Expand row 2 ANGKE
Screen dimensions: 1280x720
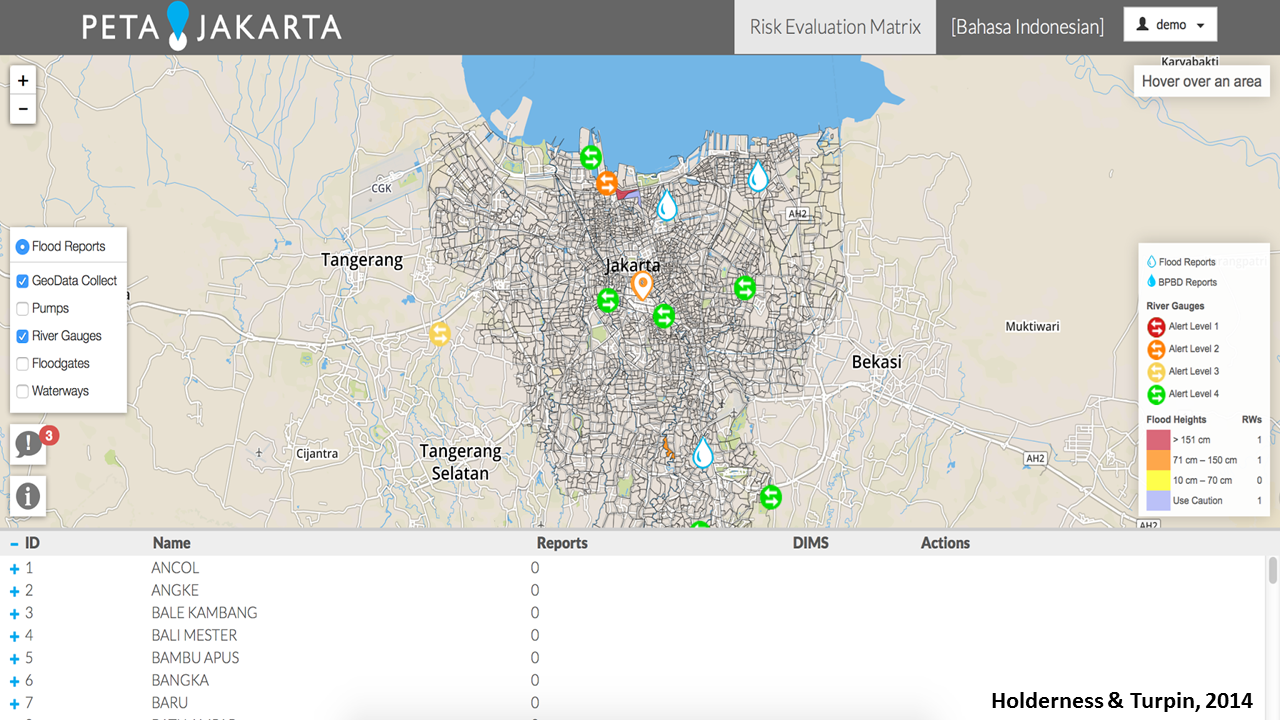pos(14,591)
